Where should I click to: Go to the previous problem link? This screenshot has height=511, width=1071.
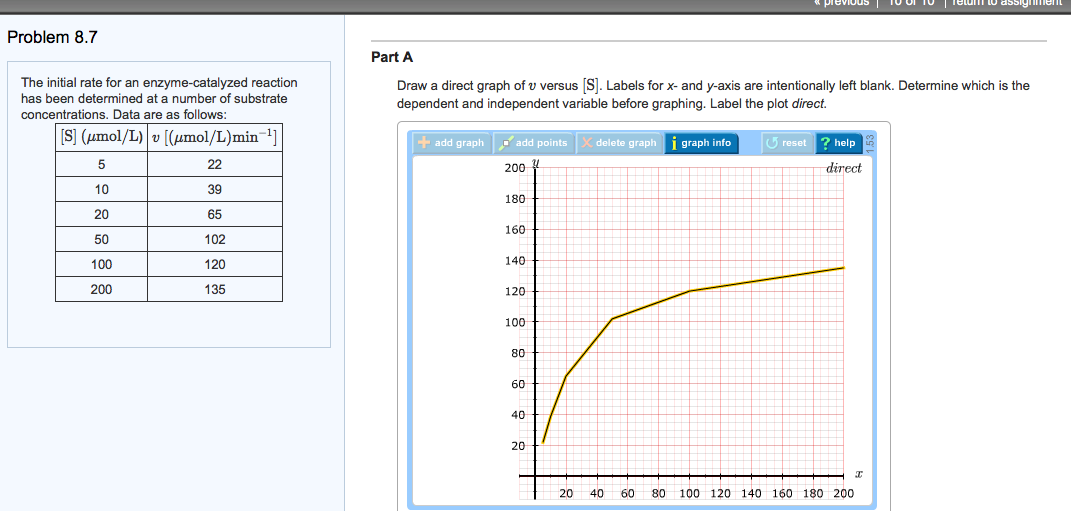tap(842, 3)
